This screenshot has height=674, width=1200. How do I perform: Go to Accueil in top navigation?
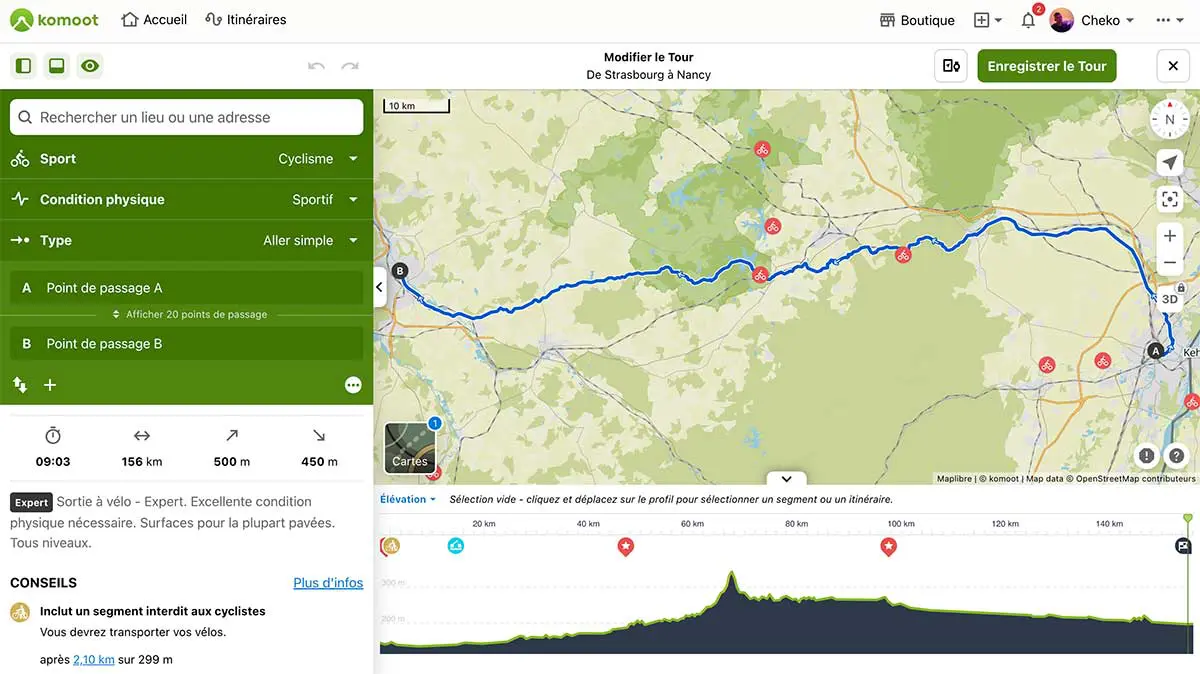154,20
